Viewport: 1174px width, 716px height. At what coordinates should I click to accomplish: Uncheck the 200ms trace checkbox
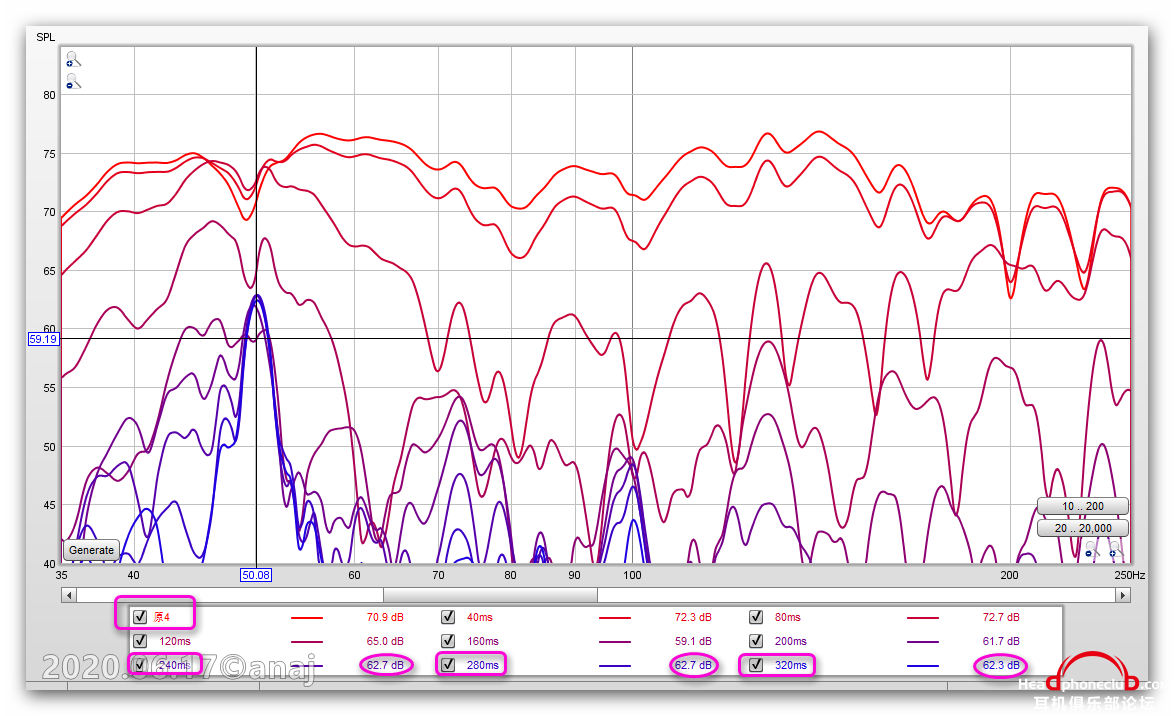tap(756, 641)
